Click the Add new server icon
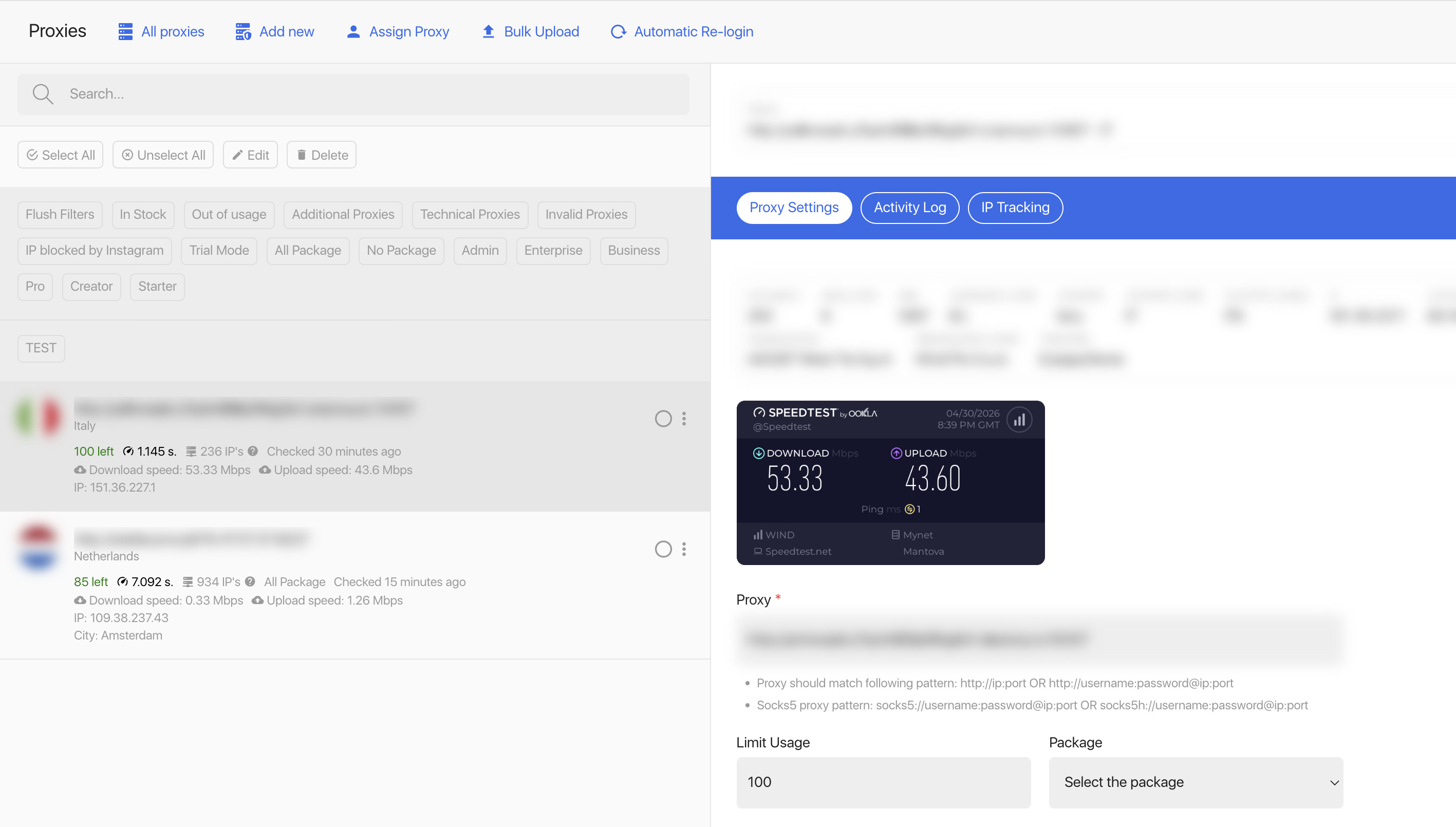 [243, 32]
